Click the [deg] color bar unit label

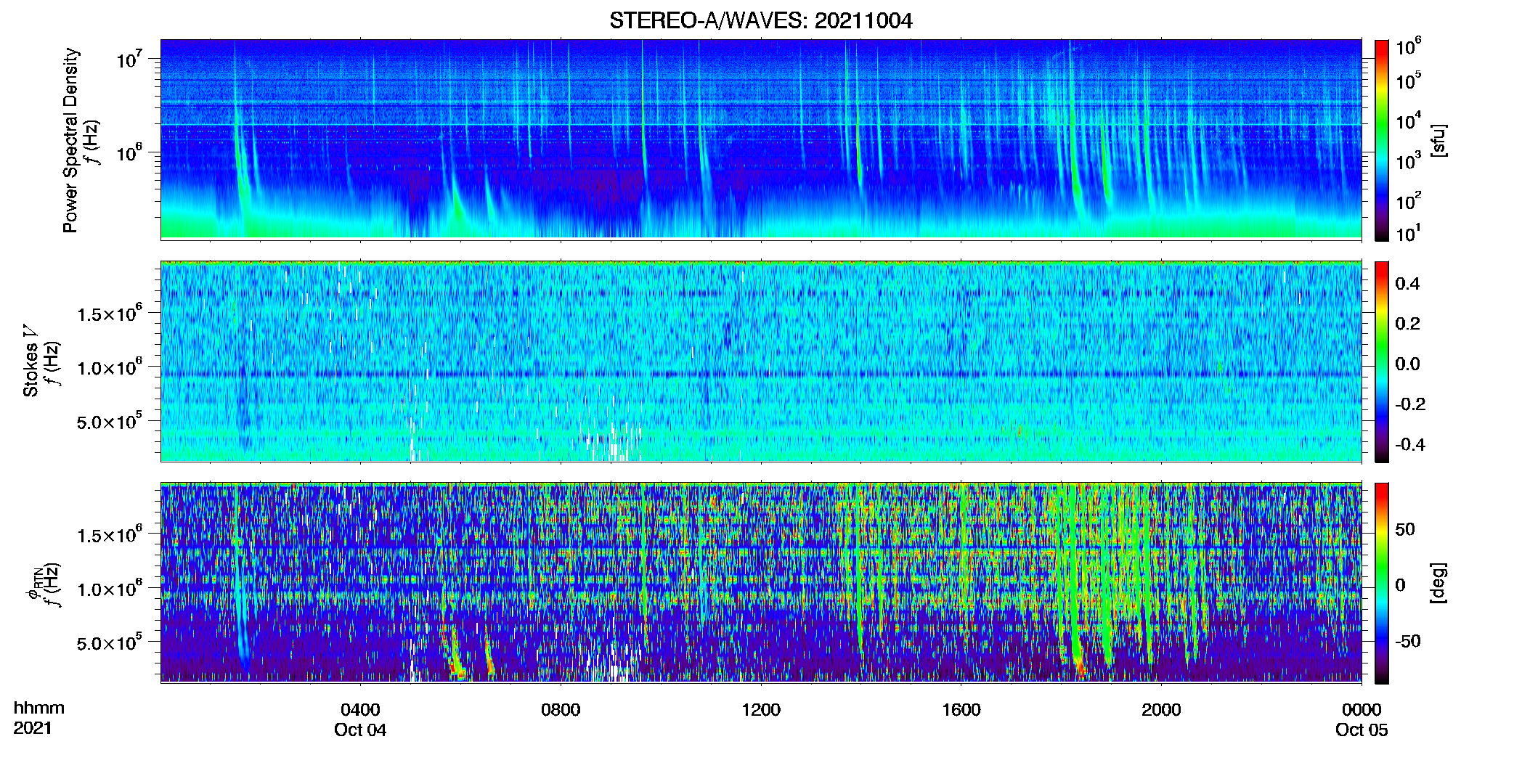1438,583
